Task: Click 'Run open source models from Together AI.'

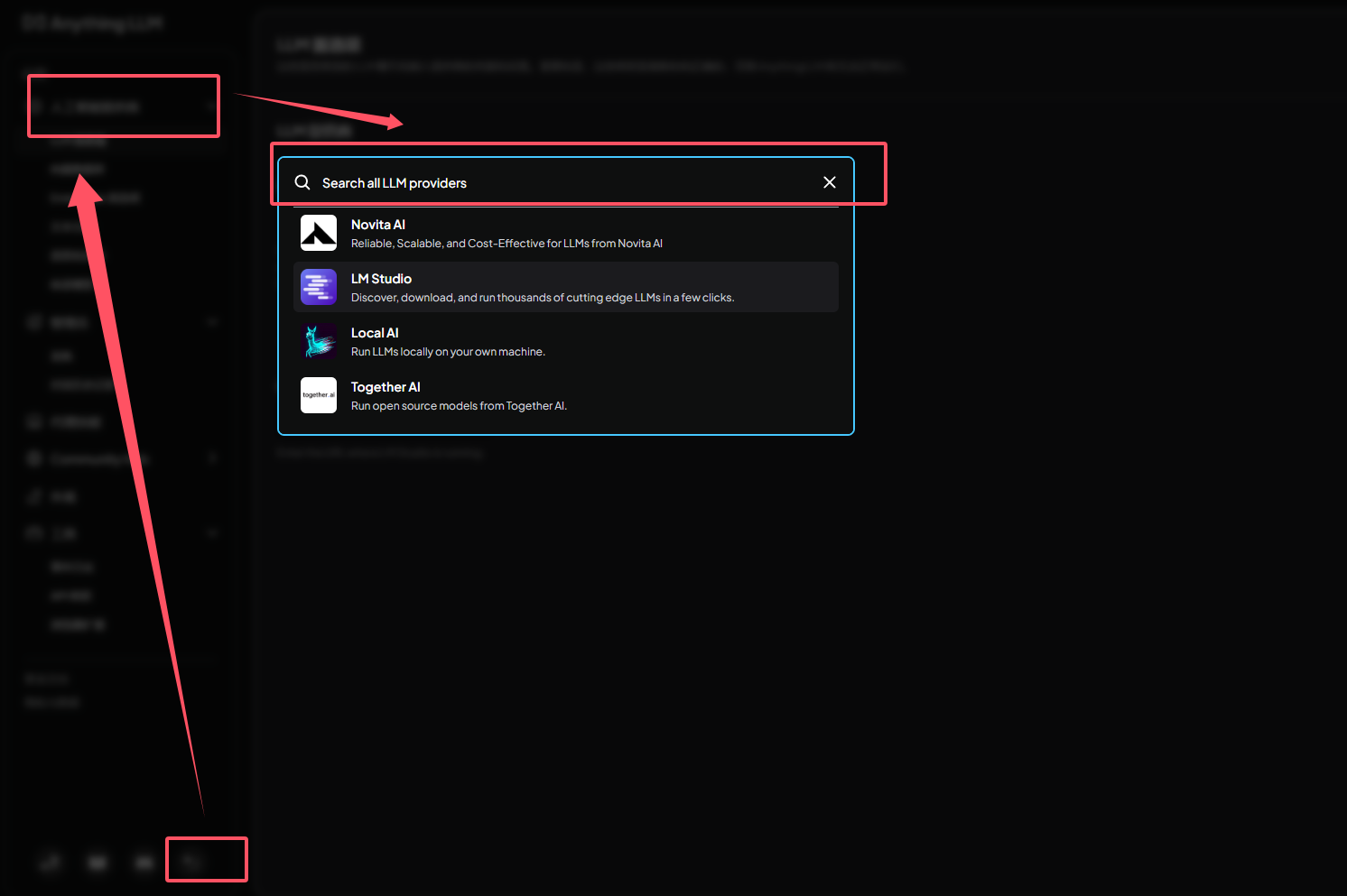Action: [459, 406]
